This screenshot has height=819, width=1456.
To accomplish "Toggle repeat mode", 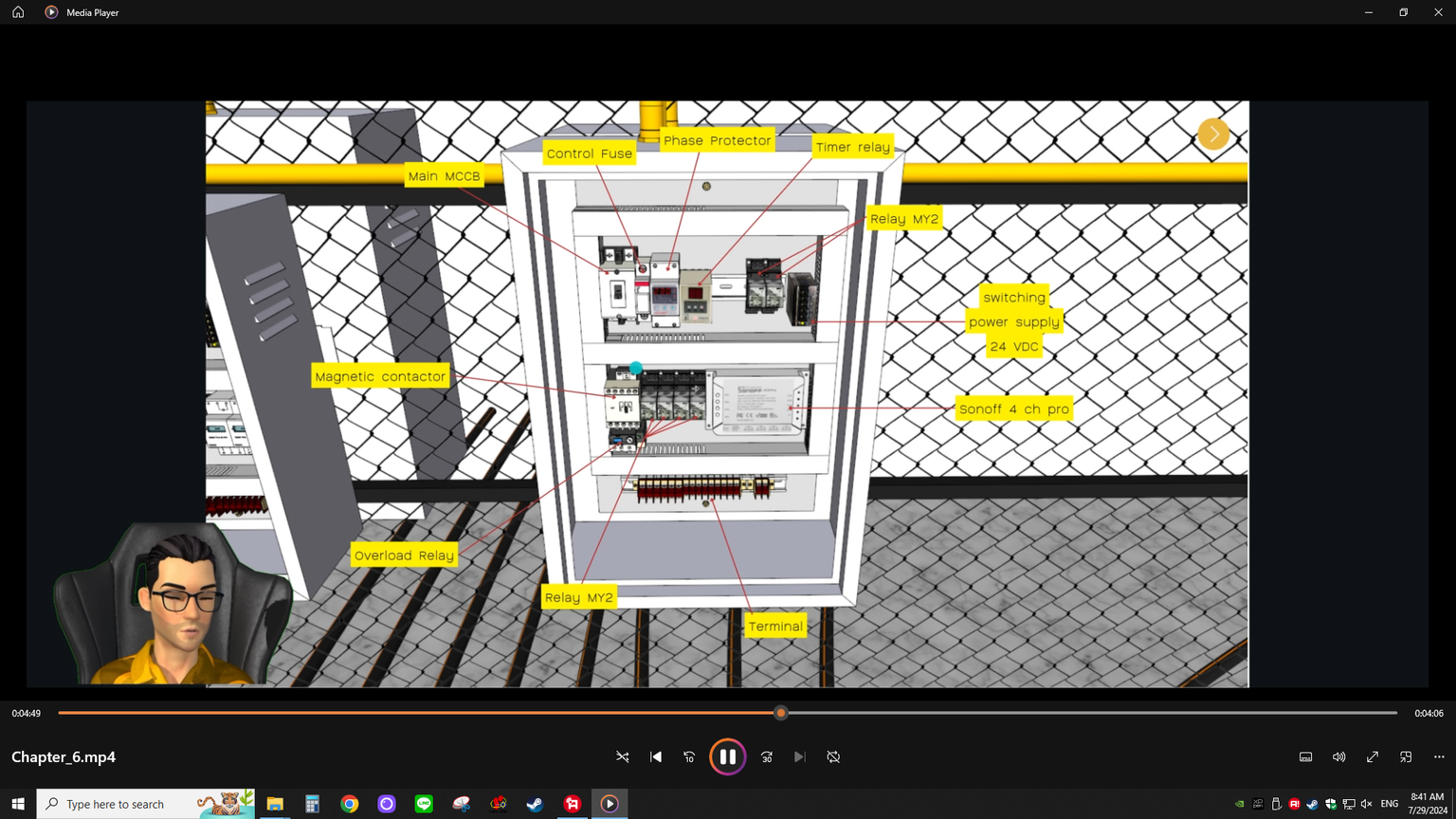I will point(833,756).
